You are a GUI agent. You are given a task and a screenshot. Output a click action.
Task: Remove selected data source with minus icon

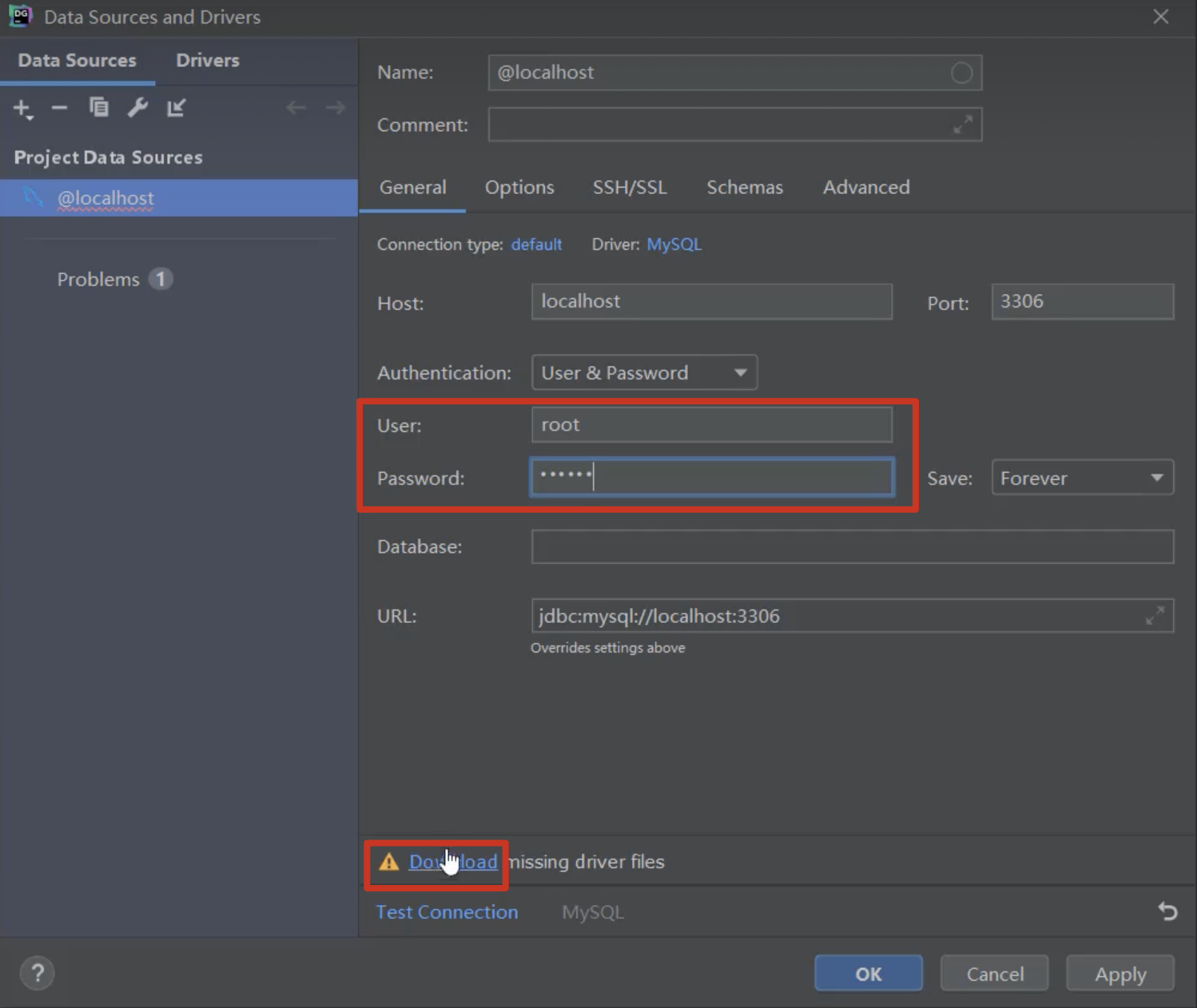coord(59,108)
